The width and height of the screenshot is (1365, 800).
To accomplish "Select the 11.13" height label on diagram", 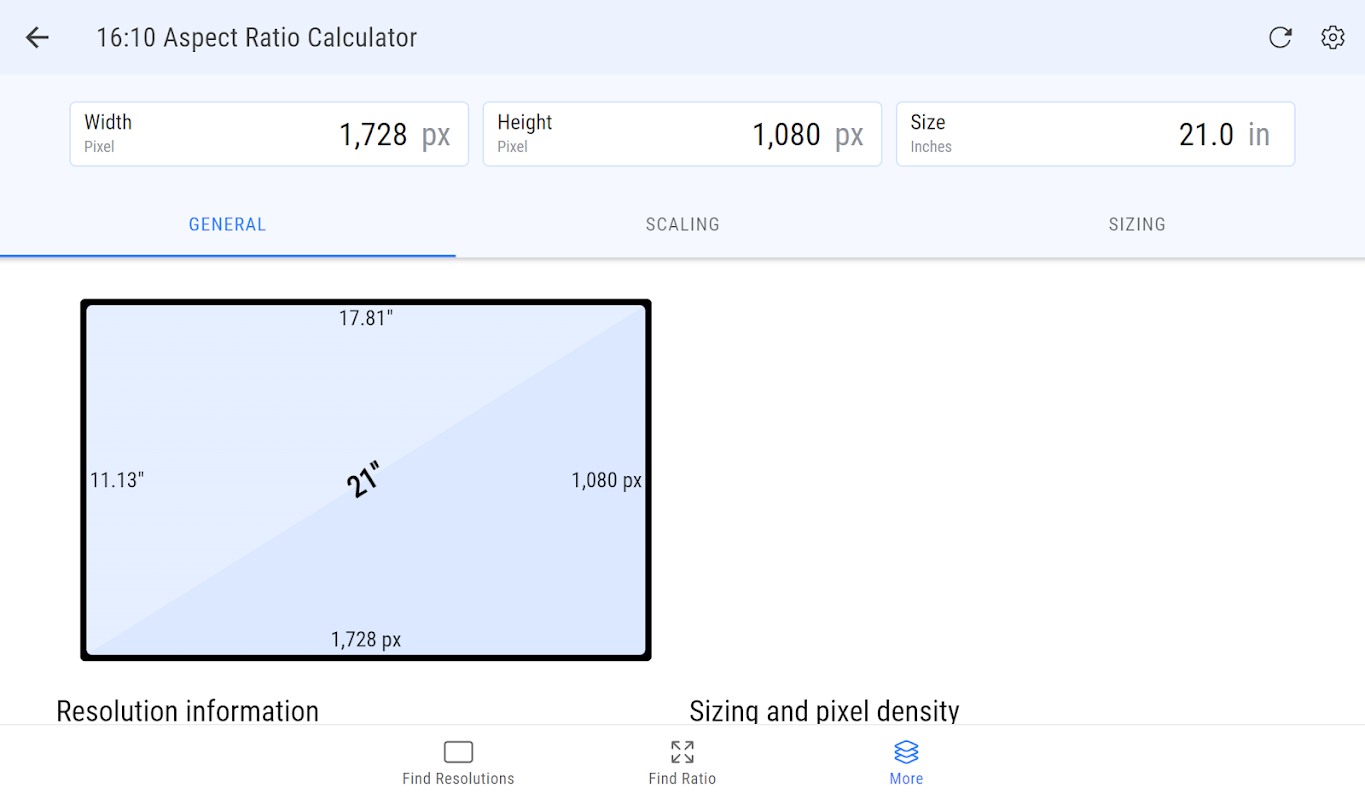I will pyautogui.click(x=117, y=480).
